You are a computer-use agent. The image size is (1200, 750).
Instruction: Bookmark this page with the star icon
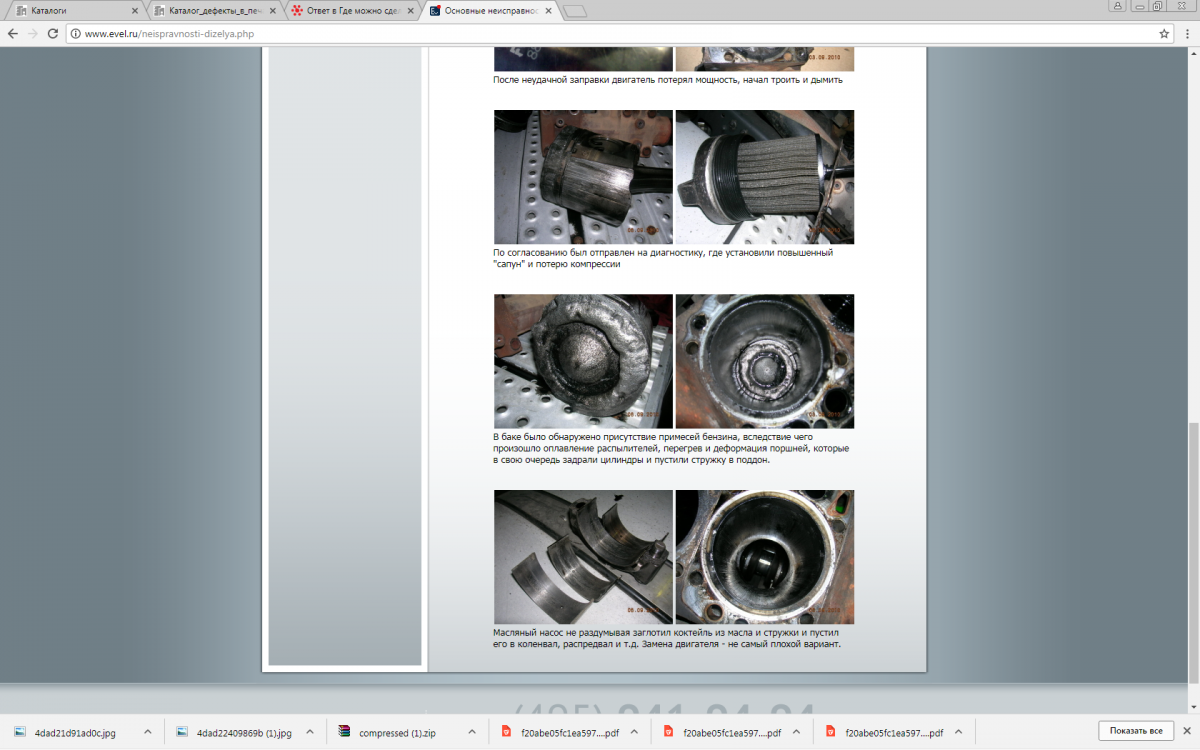[x=1164, y=33]
